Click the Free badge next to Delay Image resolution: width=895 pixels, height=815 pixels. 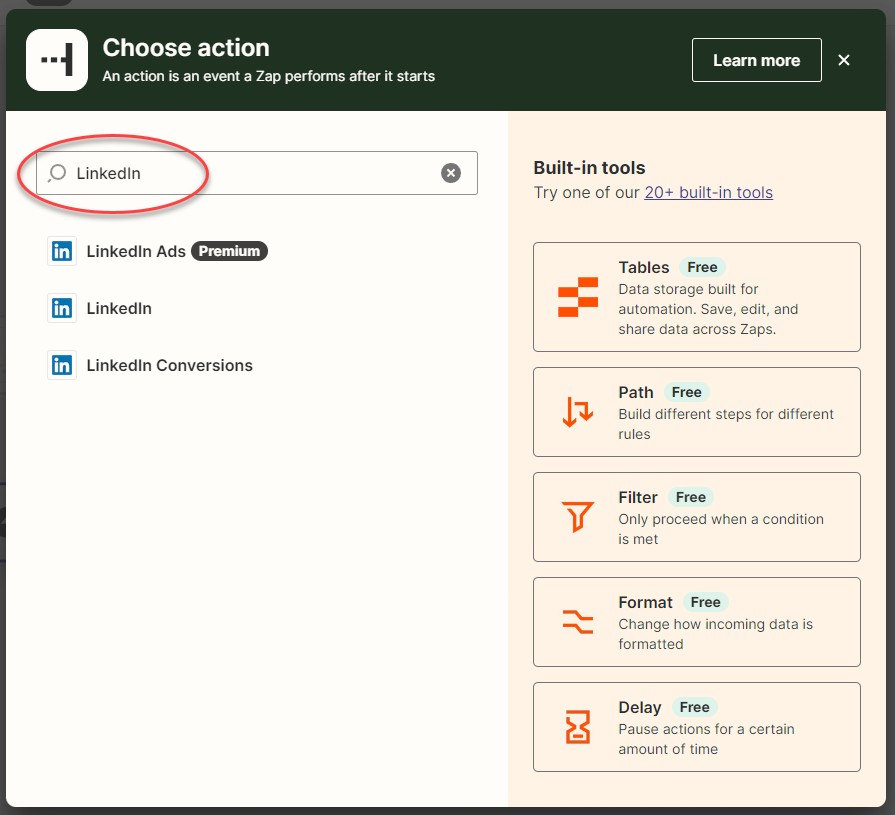[x=695, y=707]
